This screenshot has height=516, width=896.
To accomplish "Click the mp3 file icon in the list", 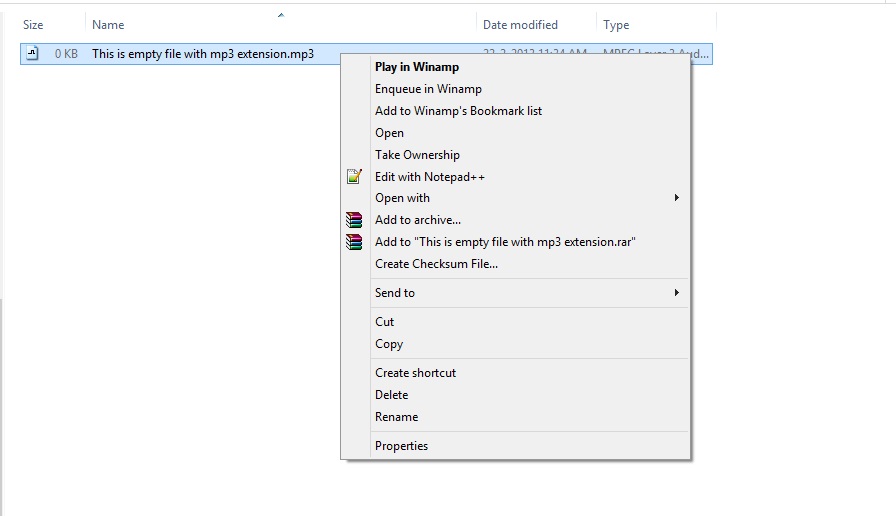I will [33, 53].
